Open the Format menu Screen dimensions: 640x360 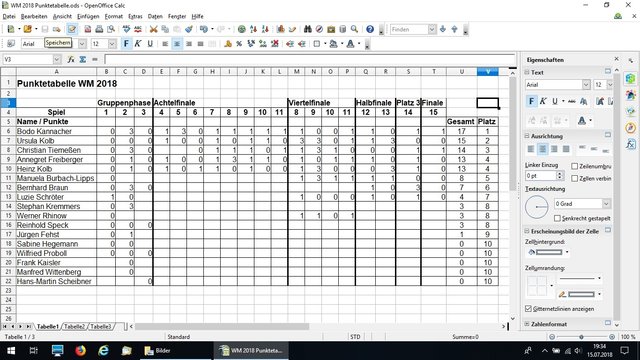(113, 16)
